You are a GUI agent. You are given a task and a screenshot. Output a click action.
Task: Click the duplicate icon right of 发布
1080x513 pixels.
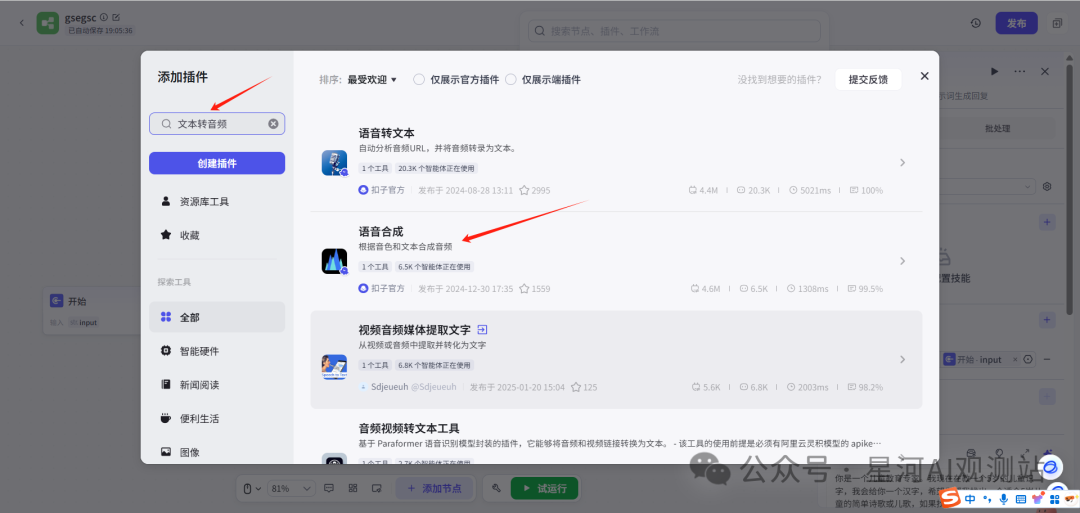click(x=1057, y=23)
